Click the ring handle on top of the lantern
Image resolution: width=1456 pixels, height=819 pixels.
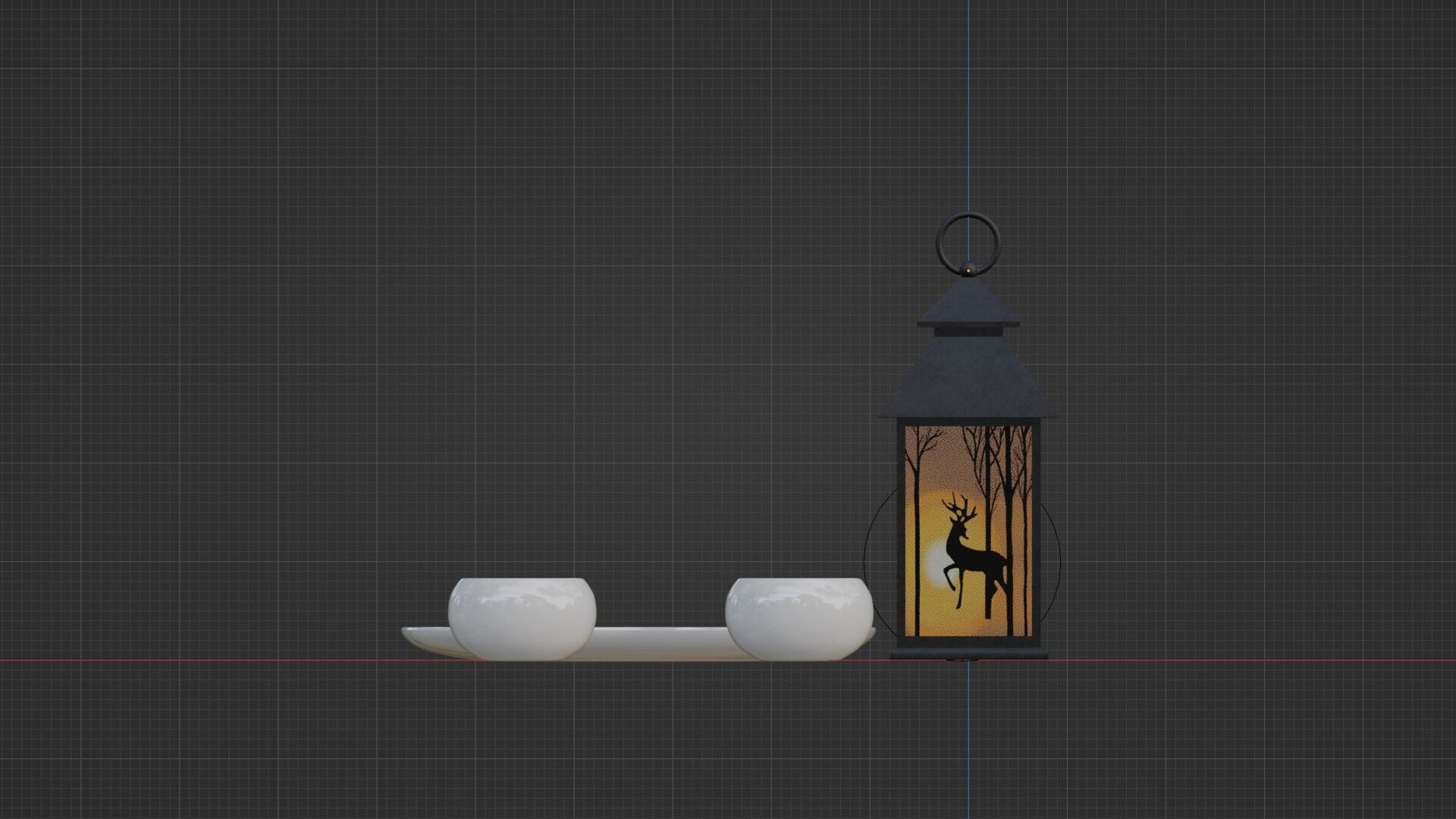(968, 242)
